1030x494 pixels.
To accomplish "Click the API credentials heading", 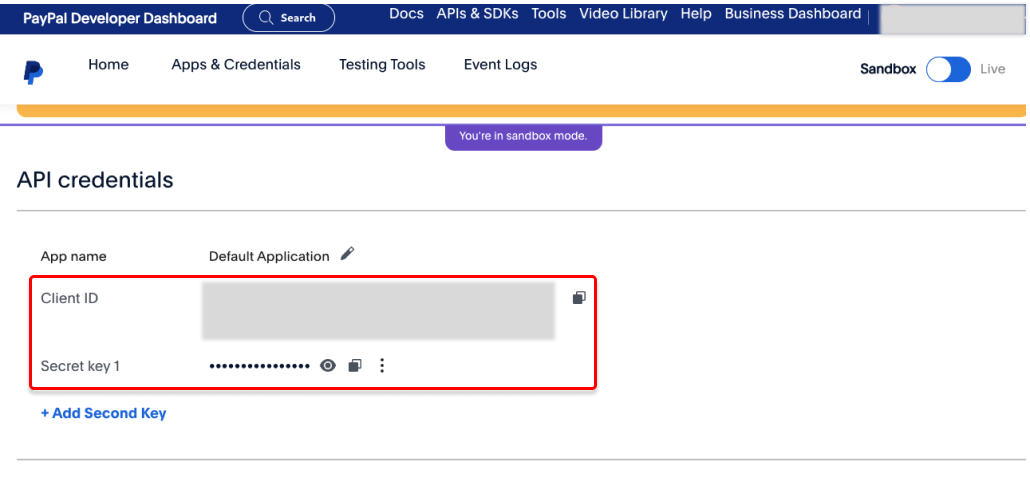I will tap(95, 179).
